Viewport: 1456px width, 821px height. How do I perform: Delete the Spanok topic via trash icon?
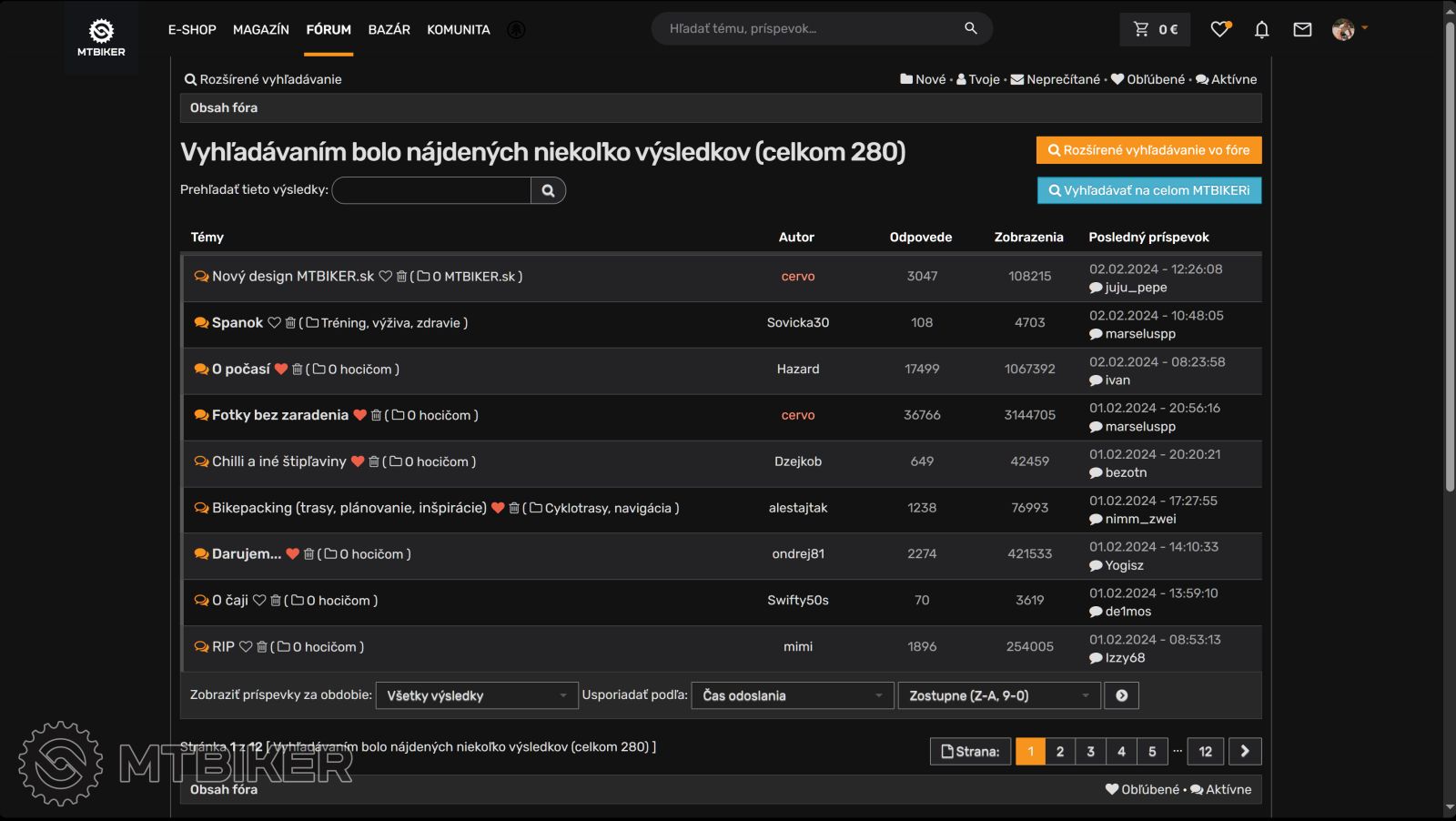[290, 323]
